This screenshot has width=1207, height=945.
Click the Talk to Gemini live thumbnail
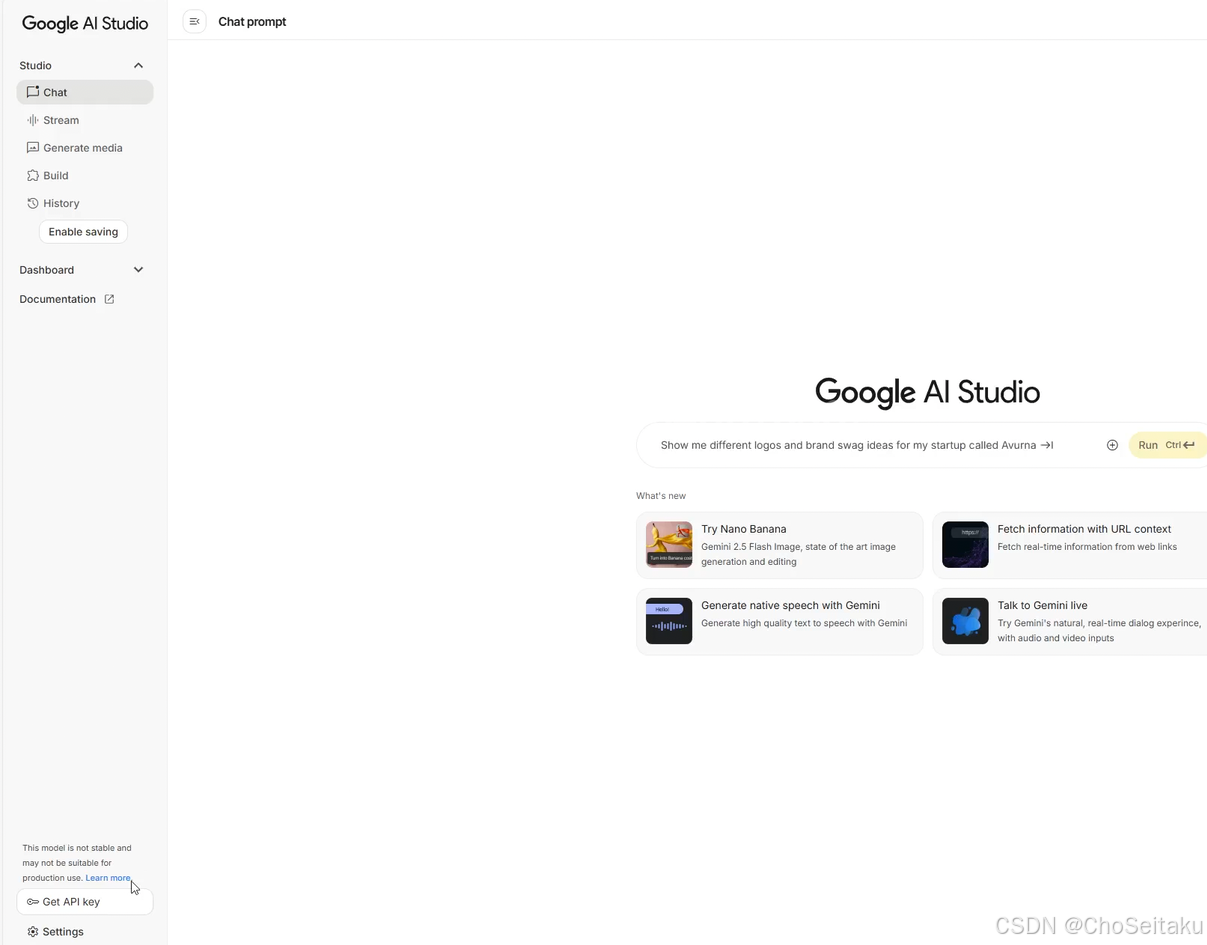(965, 621)
